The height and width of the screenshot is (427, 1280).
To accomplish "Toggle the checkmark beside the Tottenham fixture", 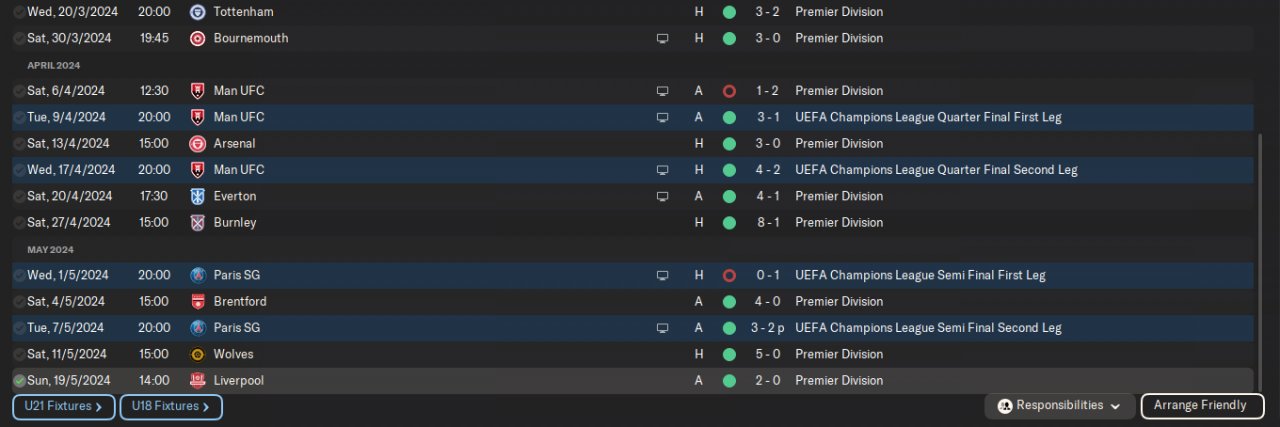I will tap(19, 12).
